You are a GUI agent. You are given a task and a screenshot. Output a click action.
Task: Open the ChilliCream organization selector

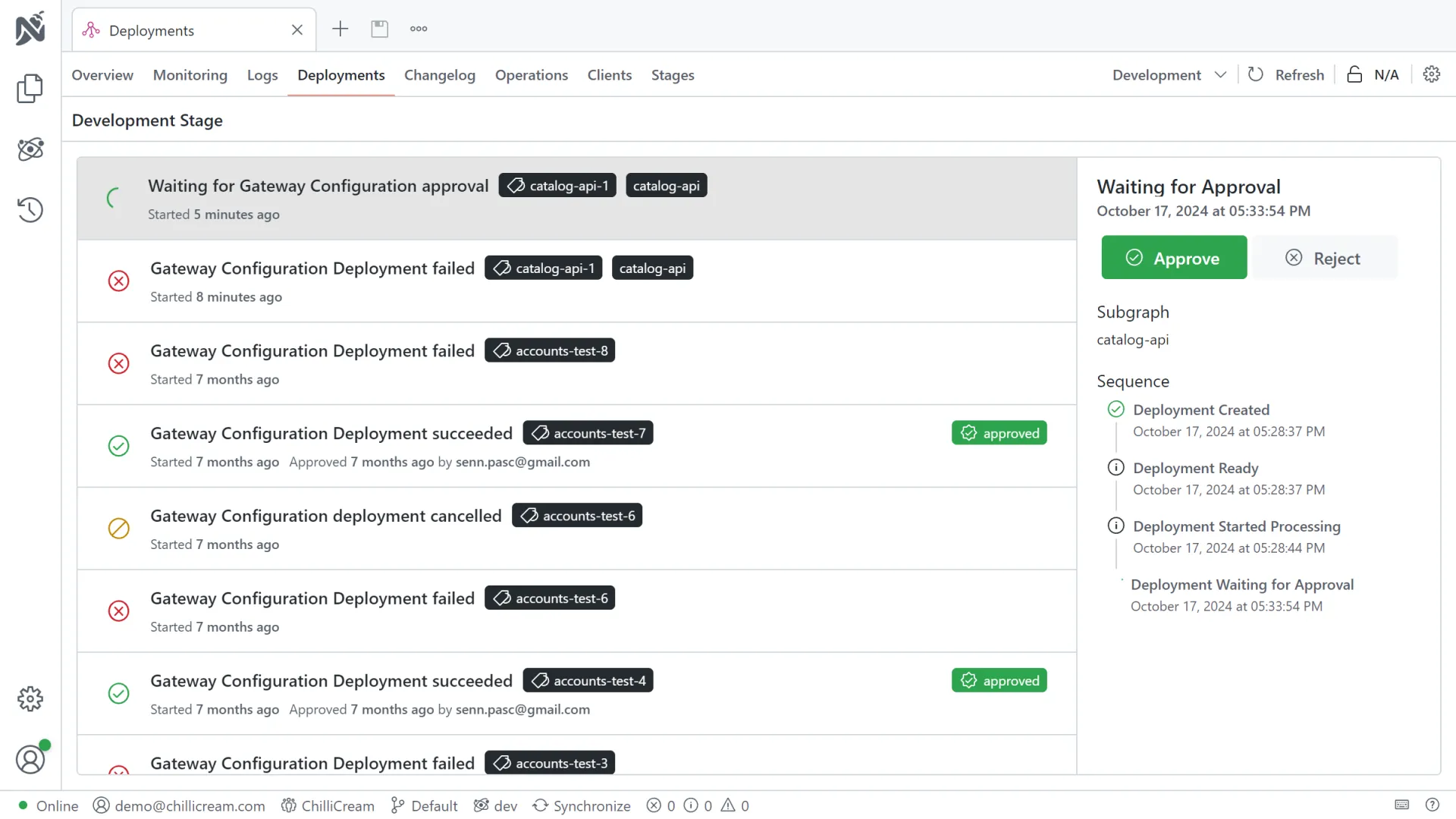coord(328,805)
